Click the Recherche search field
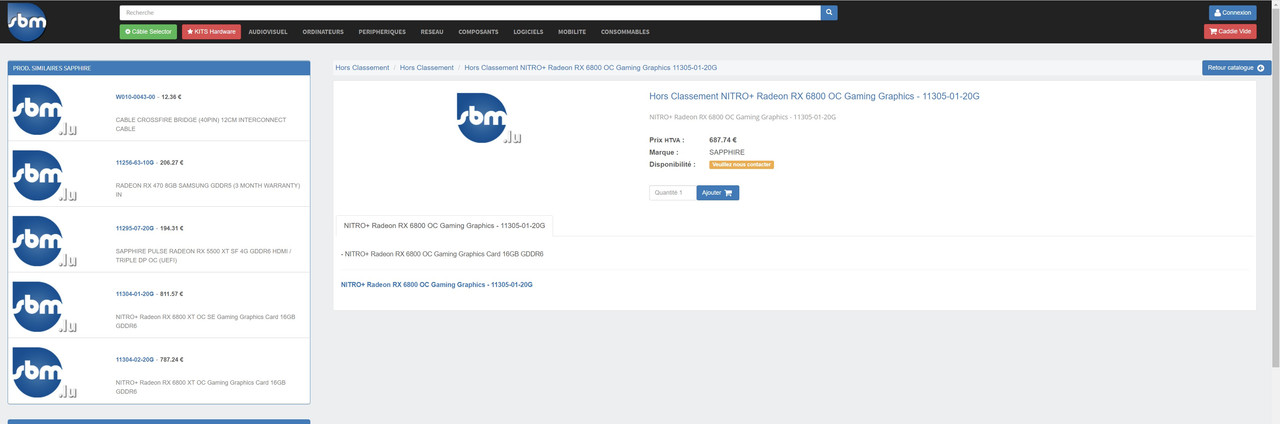Image resolution: width=1280 pixels, height=424 pixels. coord(470,13)
